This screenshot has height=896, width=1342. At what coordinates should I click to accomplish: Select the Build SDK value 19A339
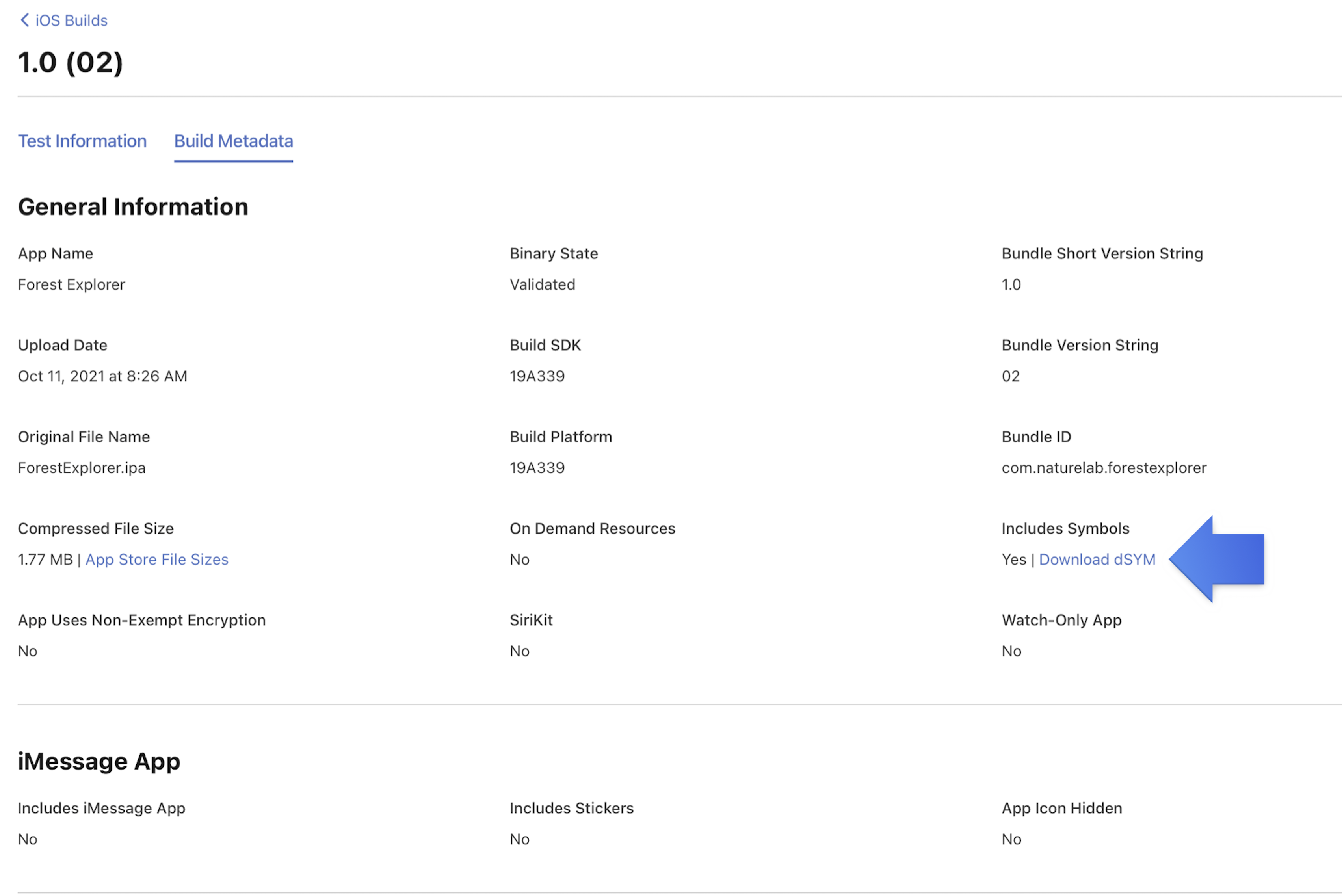pos(537,376)
